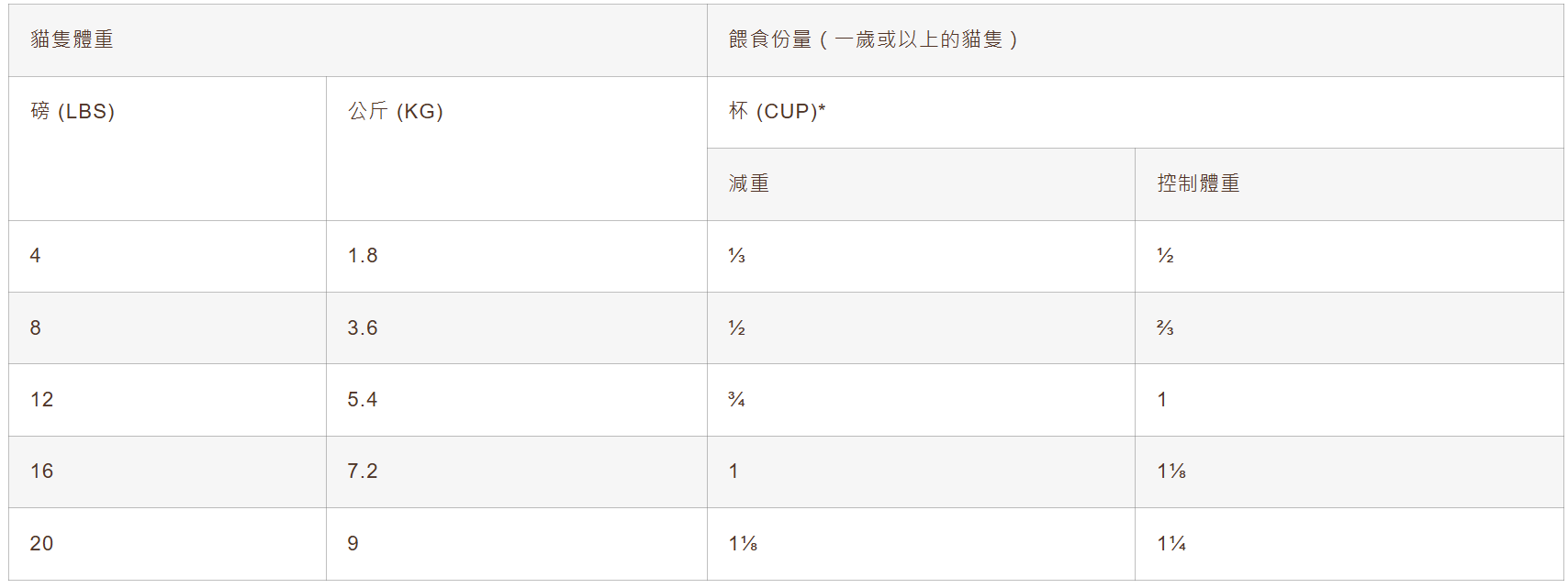Image resolution: width=1568 pixels, height=588 pixels.
Task: Click the ⅔ cup weight-control cell
Action: (x=1165, y=327)
